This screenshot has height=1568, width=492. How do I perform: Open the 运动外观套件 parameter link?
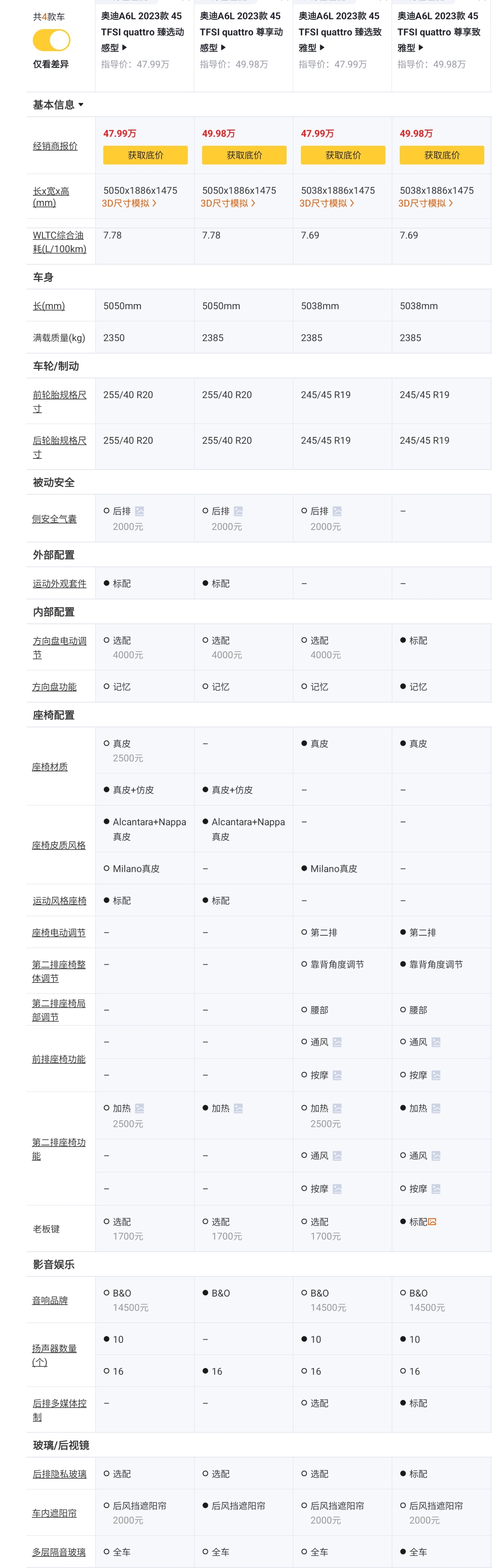[59, 584]
